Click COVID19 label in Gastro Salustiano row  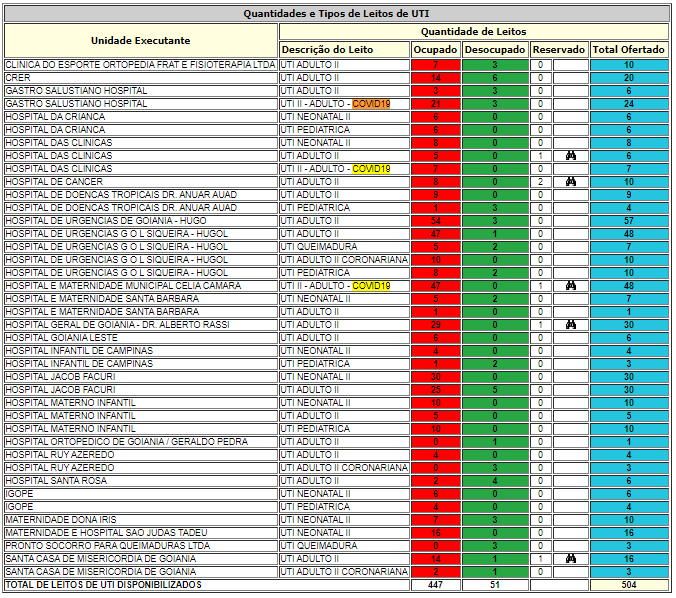pyautogui.click(x=371, y=104)
